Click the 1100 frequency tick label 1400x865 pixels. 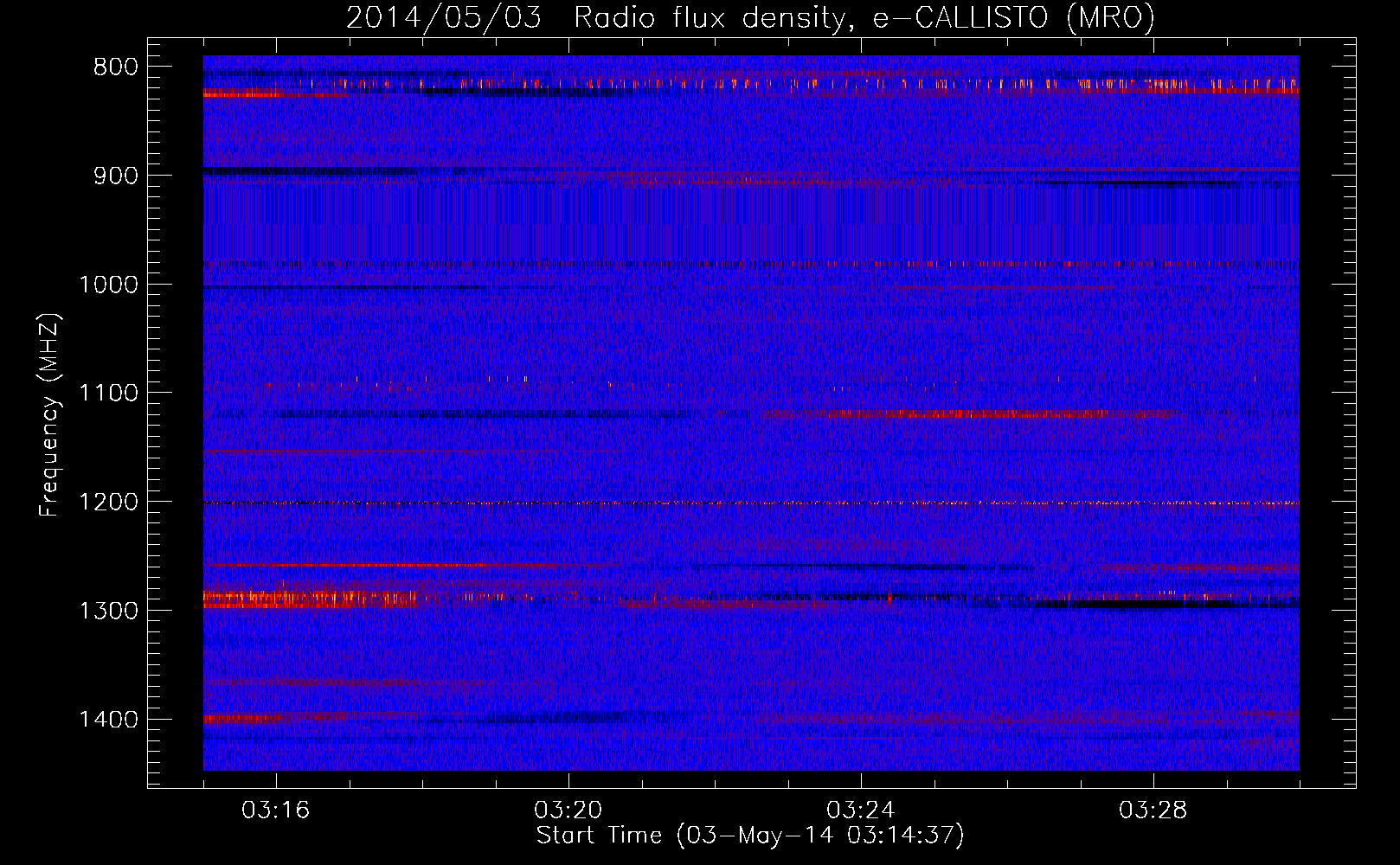[108, 394]
